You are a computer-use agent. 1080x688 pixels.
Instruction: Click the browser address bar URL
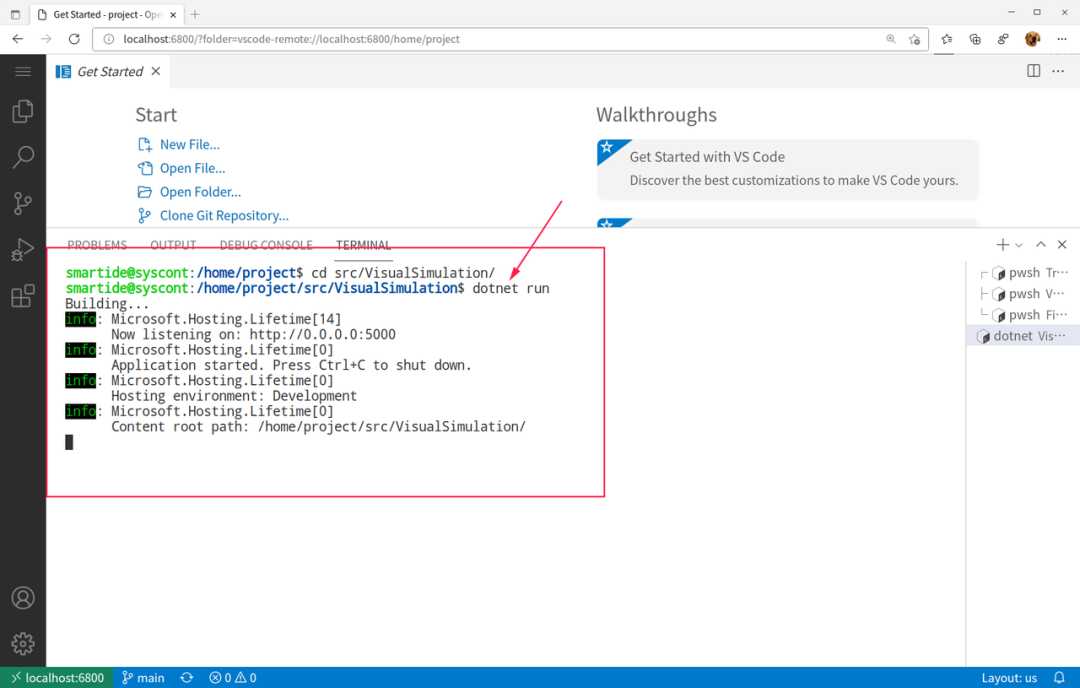[291, 39]
